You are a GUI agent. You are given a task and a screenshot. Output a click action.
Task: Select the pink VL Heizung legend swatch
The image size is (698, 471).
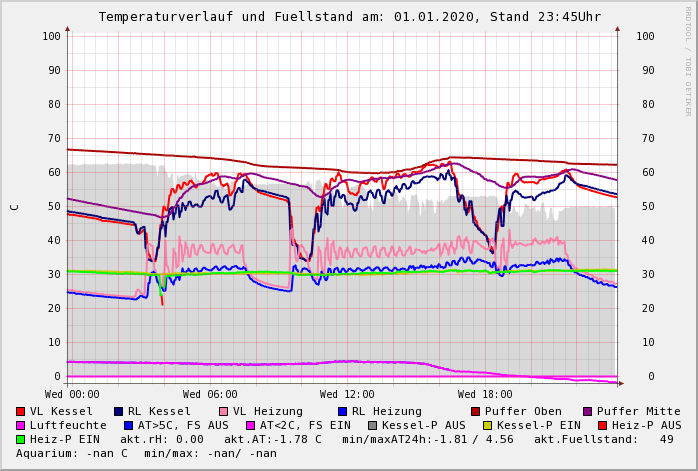(224, 411)
